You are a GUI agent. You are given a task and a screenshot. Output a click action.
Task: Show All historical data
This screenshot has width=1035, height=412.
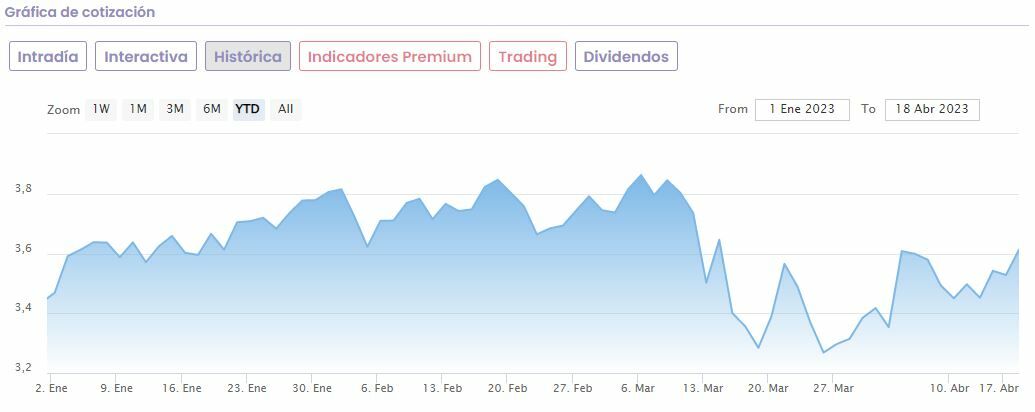click(286, 109)
